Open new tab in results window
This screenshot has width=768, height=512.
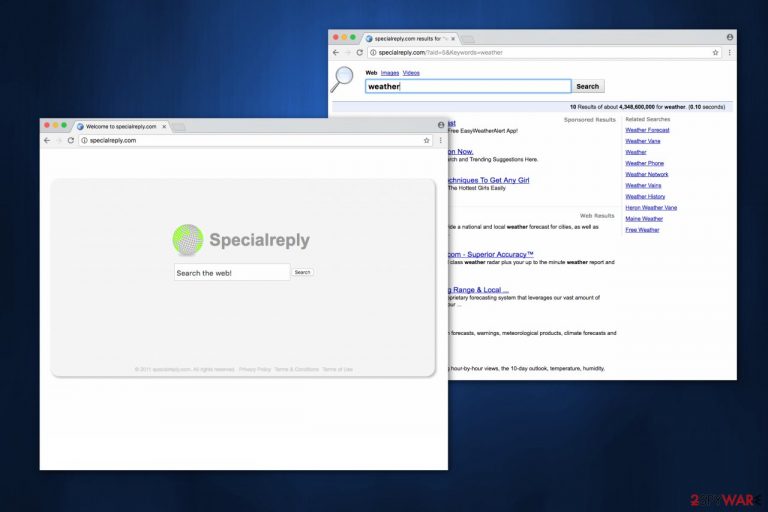click(x=468, y=39)
